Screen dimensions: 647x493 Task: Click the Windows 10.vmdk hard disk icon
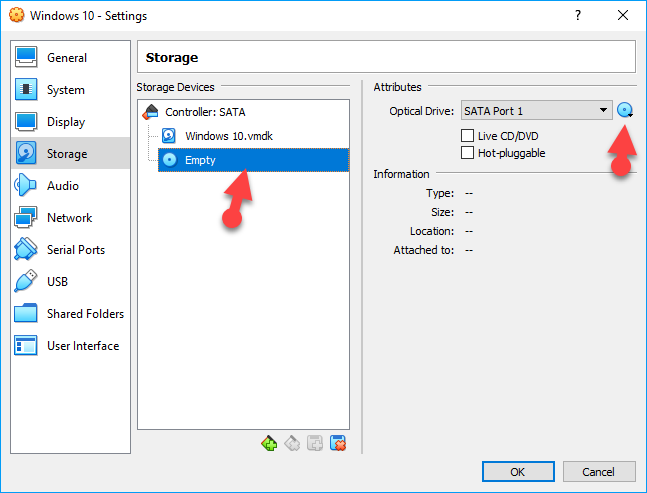169,136
